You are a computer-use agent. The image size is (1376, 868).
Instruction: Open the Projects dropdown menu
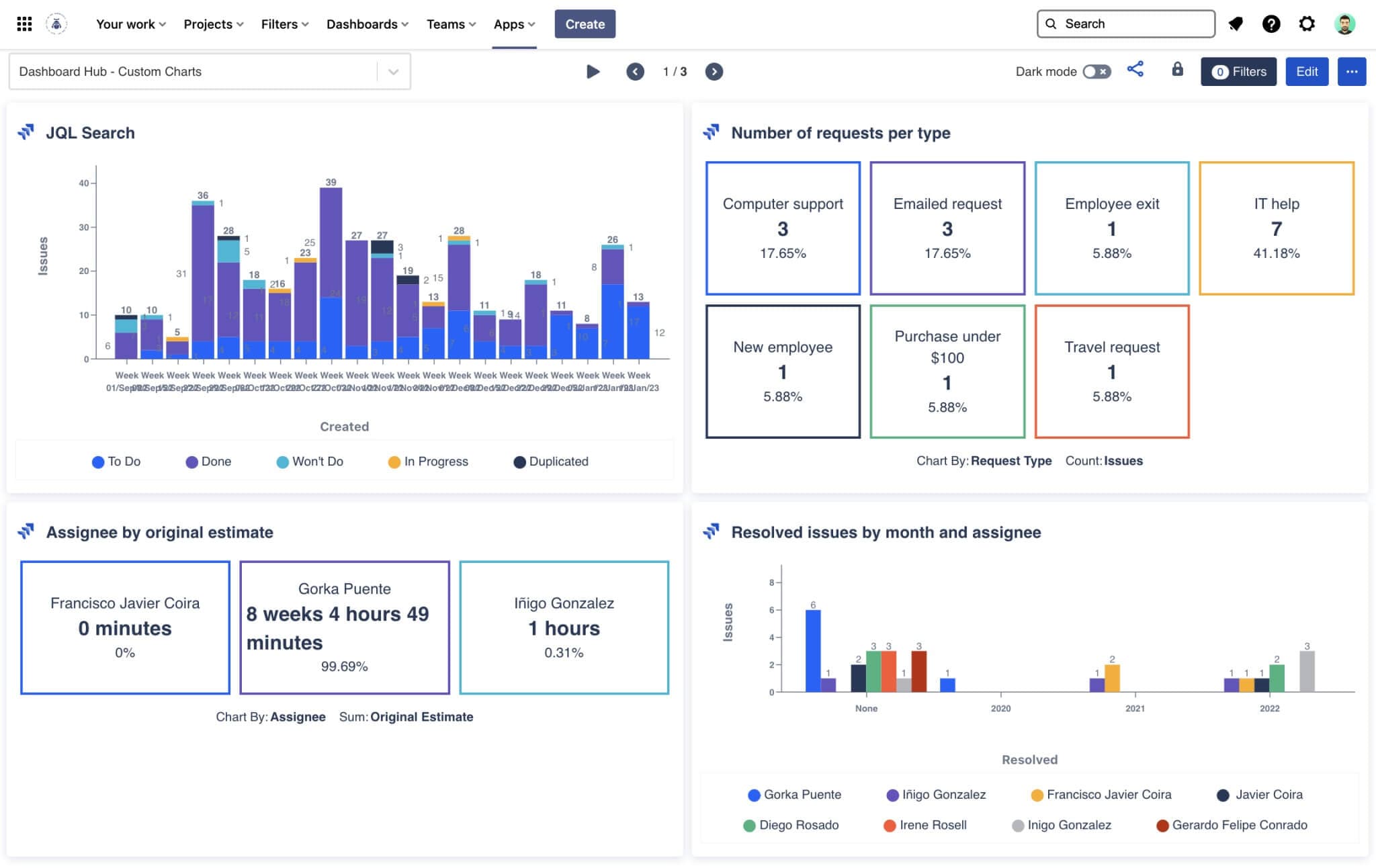[213, 24]
